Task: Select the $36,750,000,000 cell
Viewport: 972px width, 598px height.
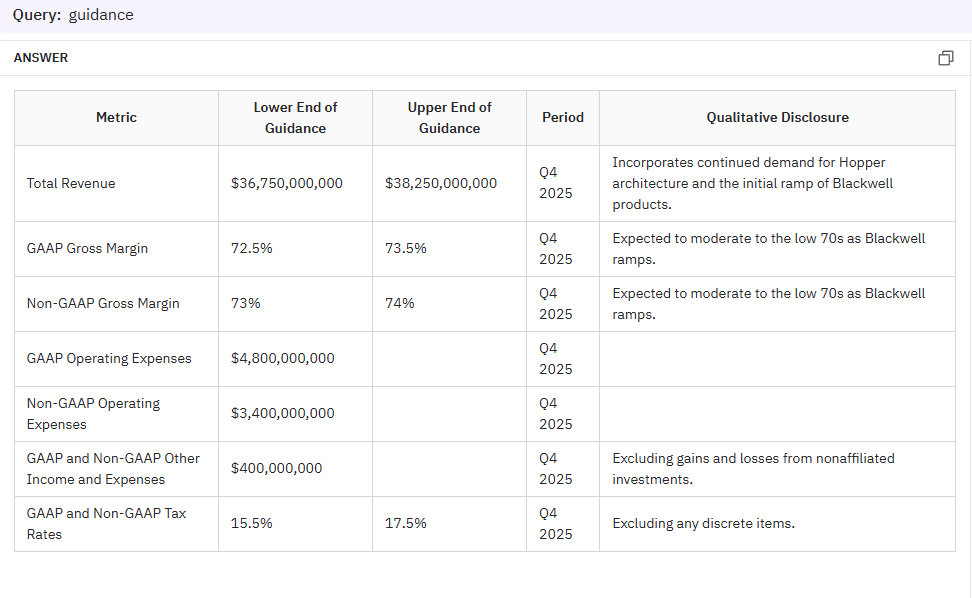Action: (x=287, y=184)
